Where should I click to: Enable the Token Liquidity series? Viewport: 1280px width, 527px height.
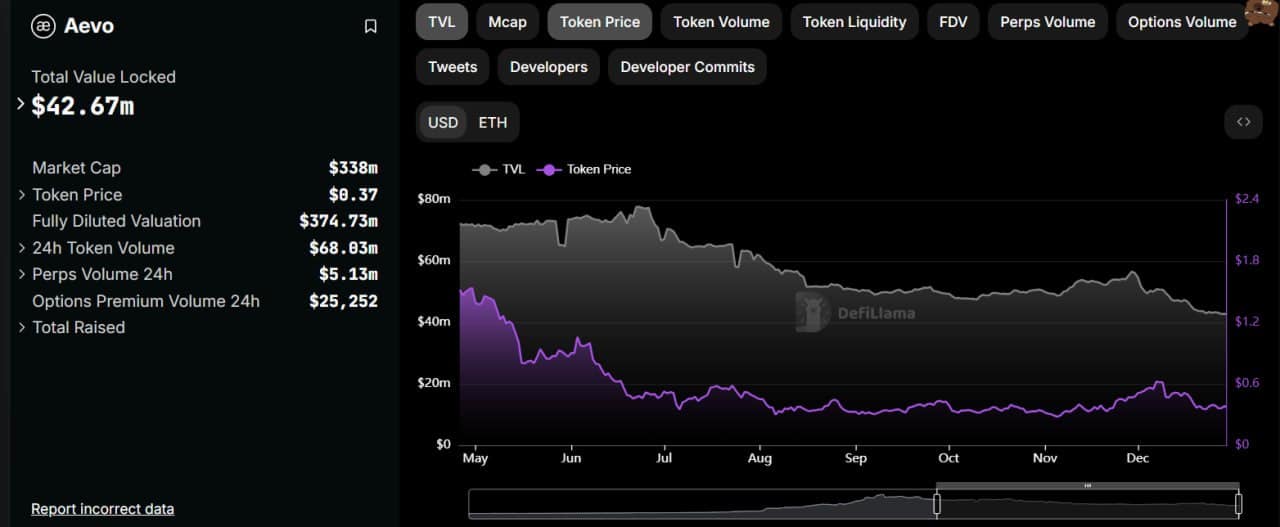[854, 22]
